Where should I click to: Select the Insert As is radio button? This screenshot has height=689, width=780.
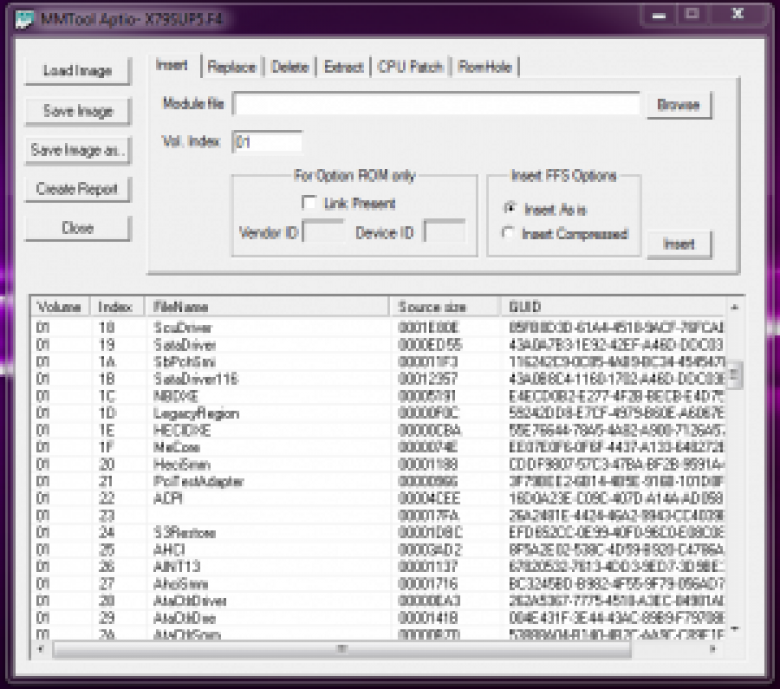click(509, 208)
